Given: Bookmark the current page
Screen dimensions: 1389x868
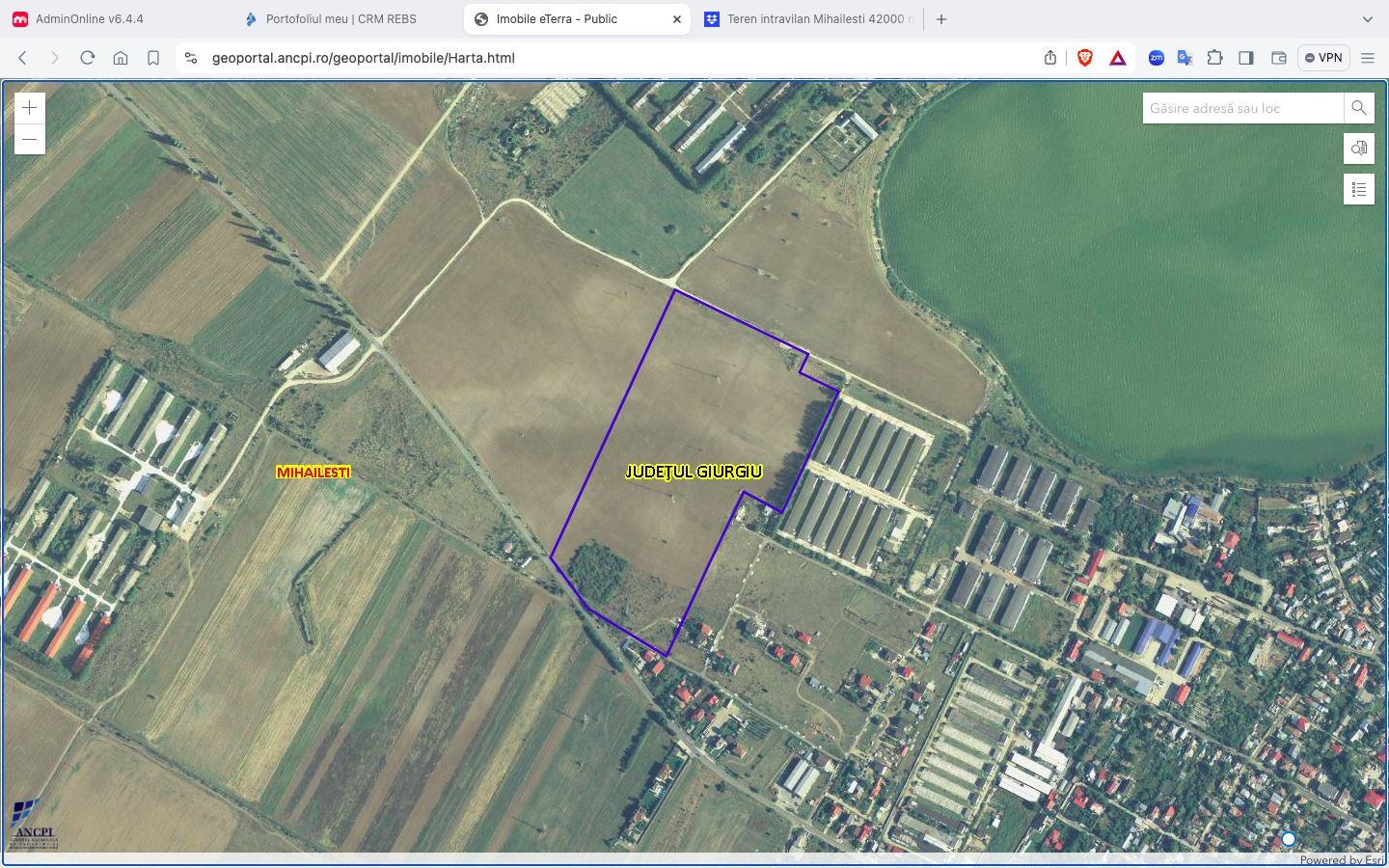Looking at the screenshot, I should tap(153, 57).
